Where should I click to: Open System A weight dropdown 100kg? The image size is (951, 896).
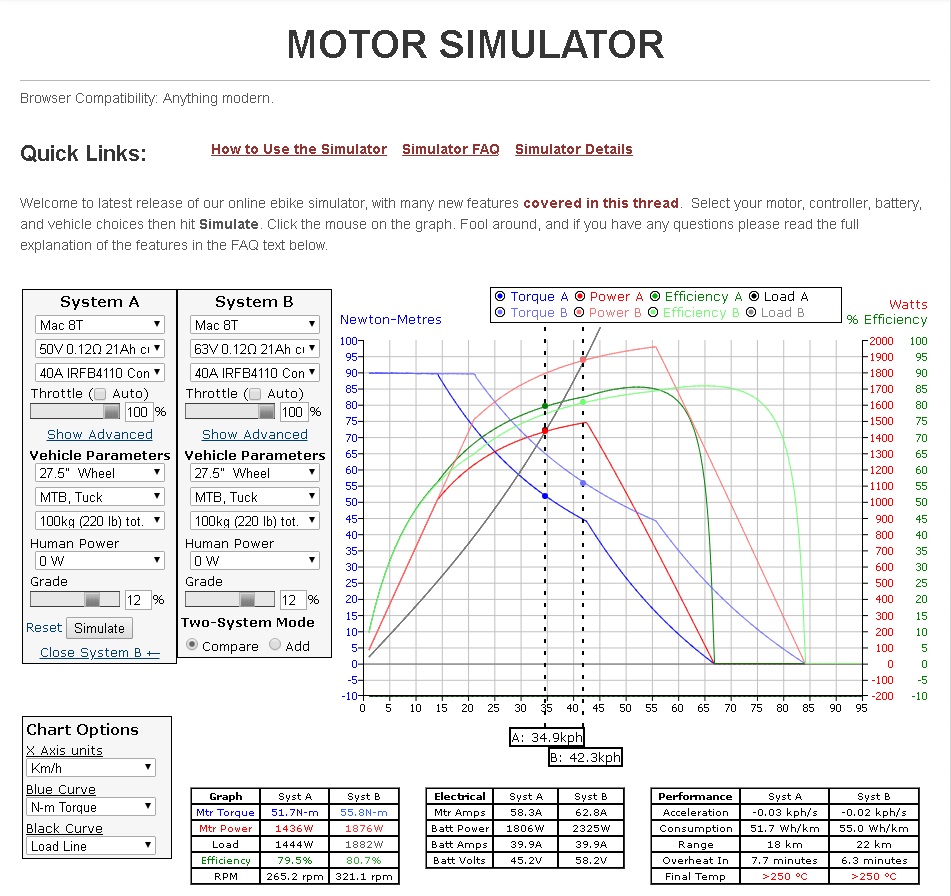100,520
